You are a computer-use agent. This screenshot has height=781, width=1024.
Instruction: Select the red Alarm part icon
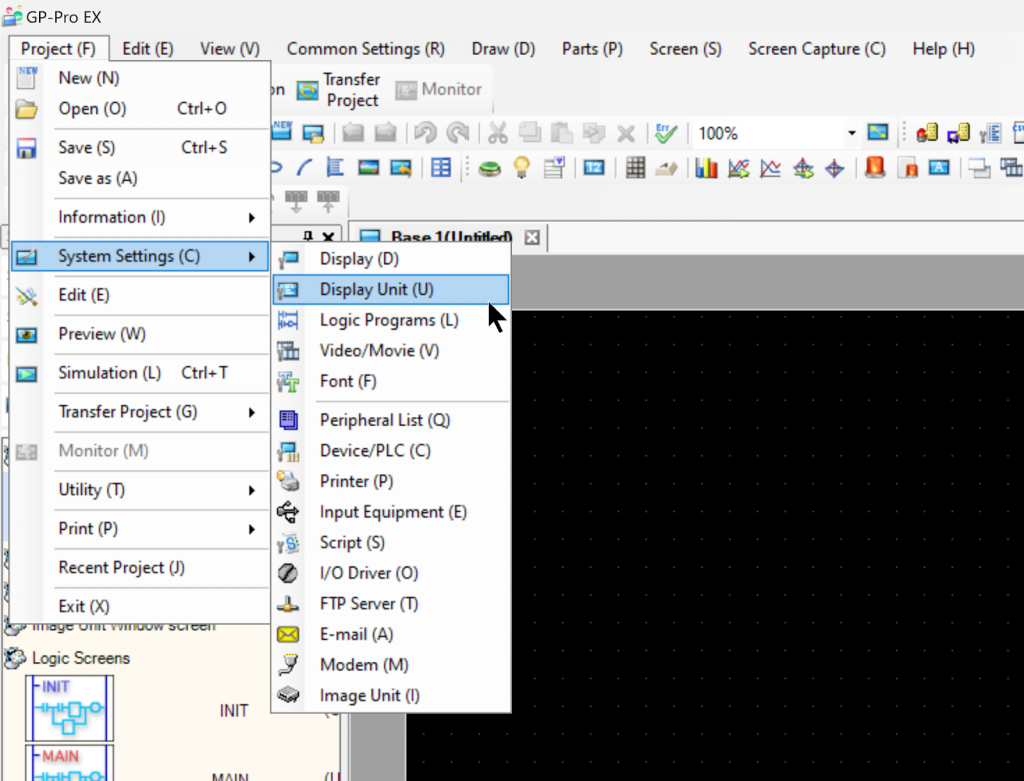(875, 168)
